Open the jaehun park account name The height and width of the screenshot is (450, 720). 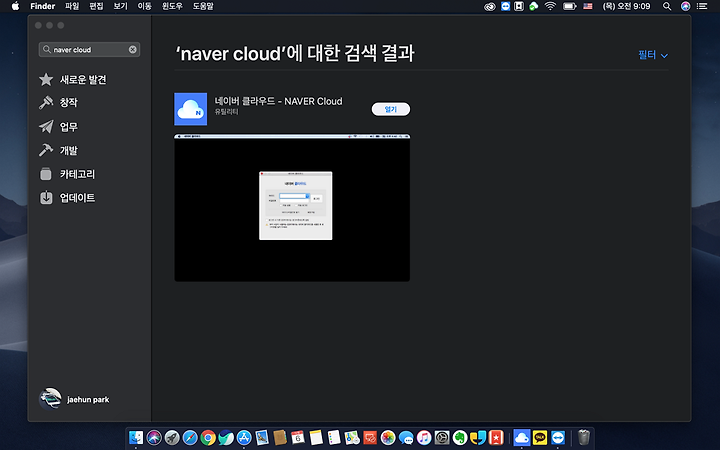[88, 399]
